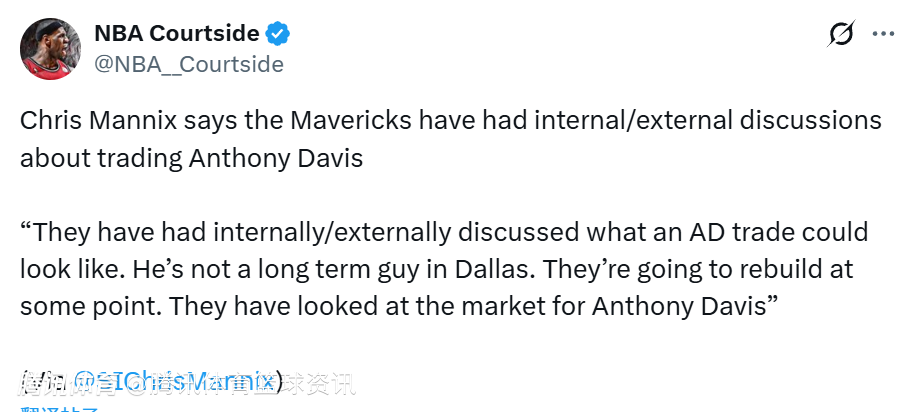Click the NBA Courtside display name
Viewport: 916px width, 412px height.
coord(176,33)
